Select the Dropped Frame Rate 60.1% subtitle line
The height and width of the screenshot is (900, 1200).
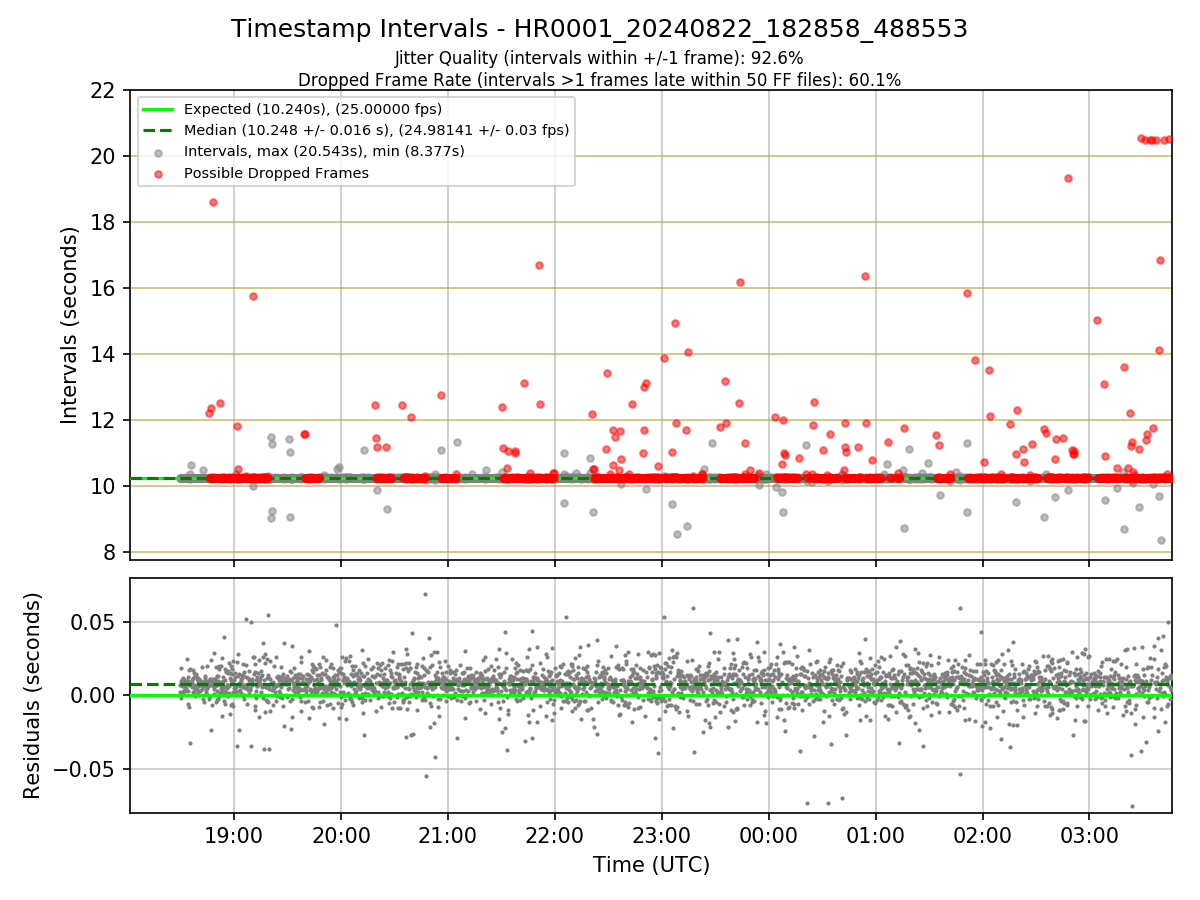599,80
